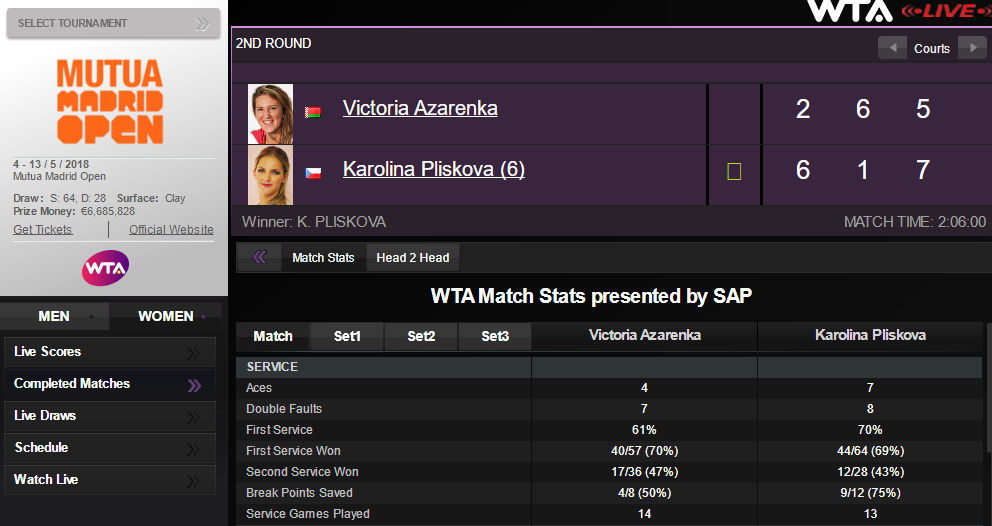
Task: Switch to the MEN tab
Action: [x=54, y=316]
